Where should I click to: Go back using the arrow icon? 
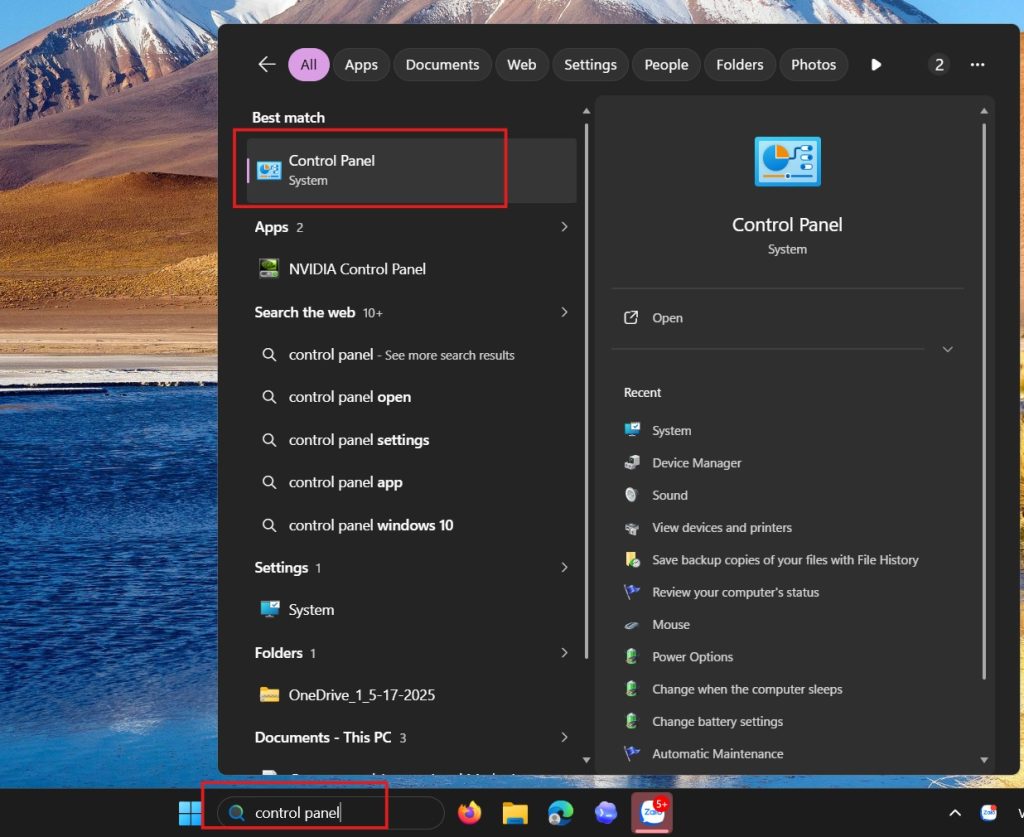266,64
